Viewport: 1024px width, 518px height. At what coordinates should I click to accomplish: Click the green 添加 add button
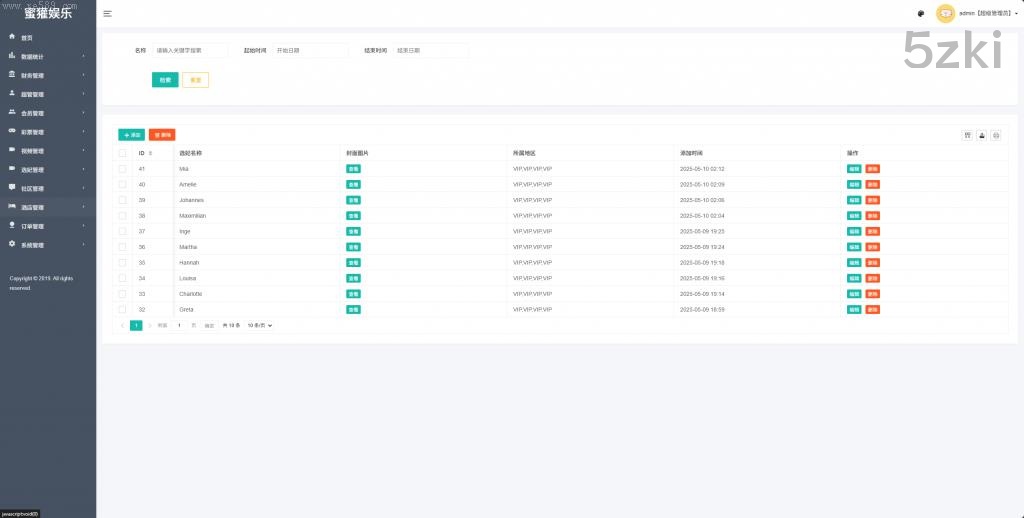[131, 134]
